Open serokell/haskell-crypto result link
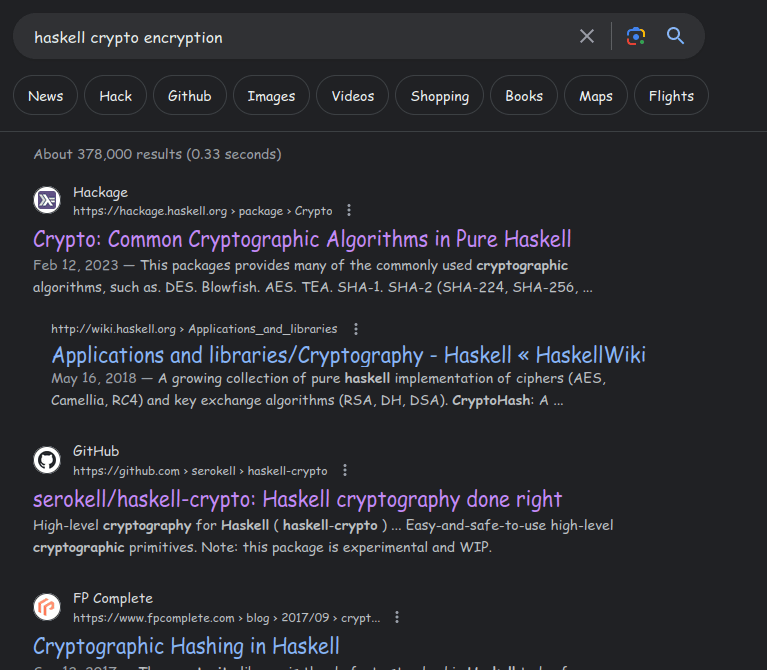 (297, 499)
